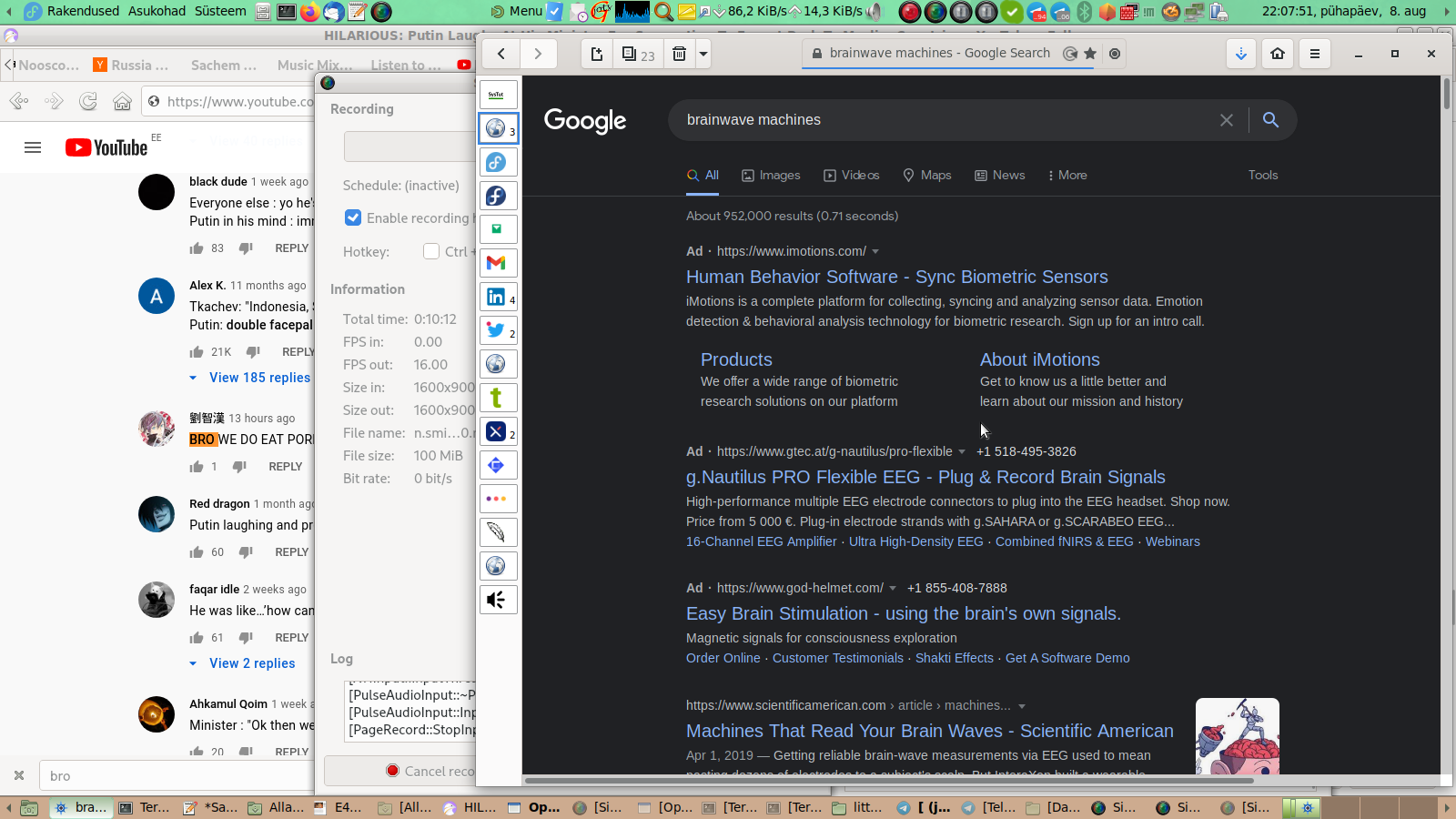This screenshot has width=1456, height=819.
Task: Click the Scientific American result thumbnail
Action: click(x=1238, y=736)
